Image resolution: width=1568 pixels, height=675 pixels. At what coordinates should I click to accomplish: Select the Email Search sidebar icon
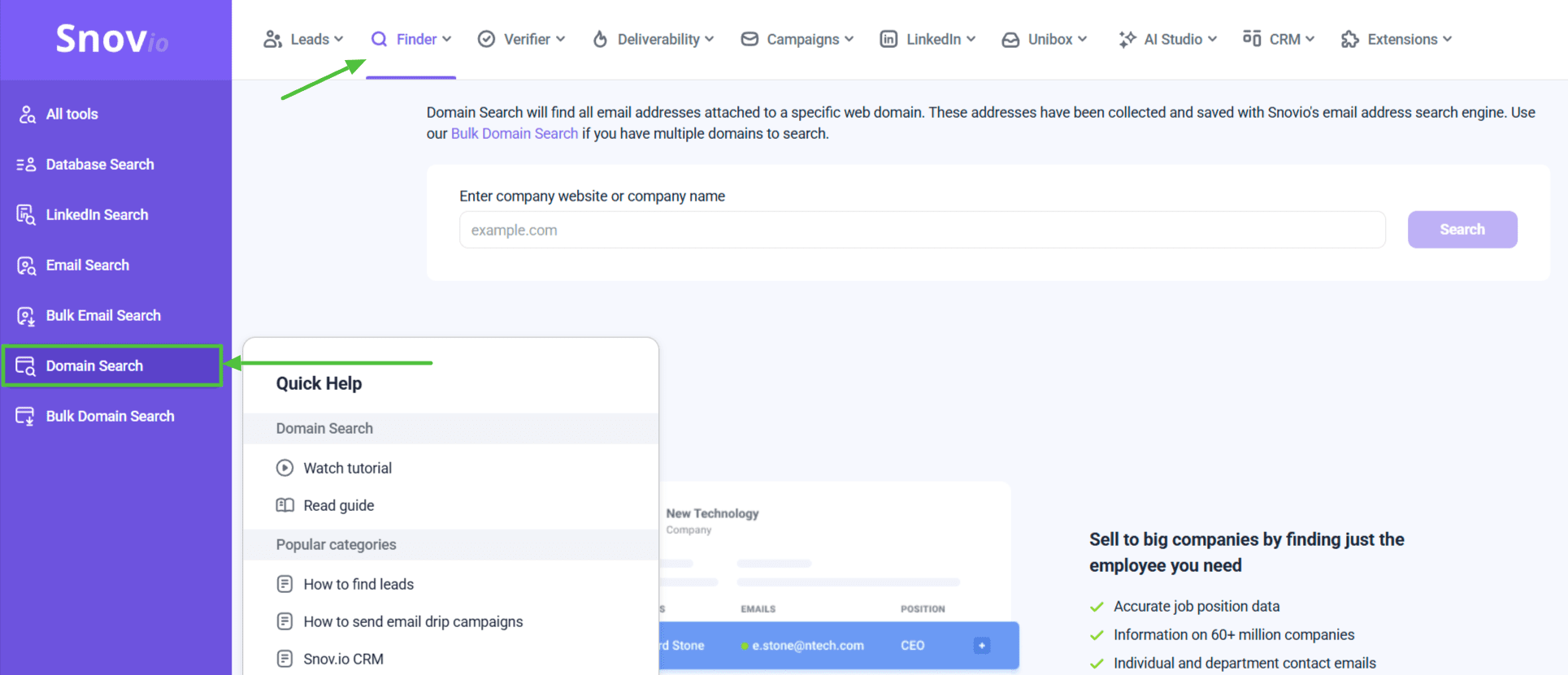(x=26, y=266)
